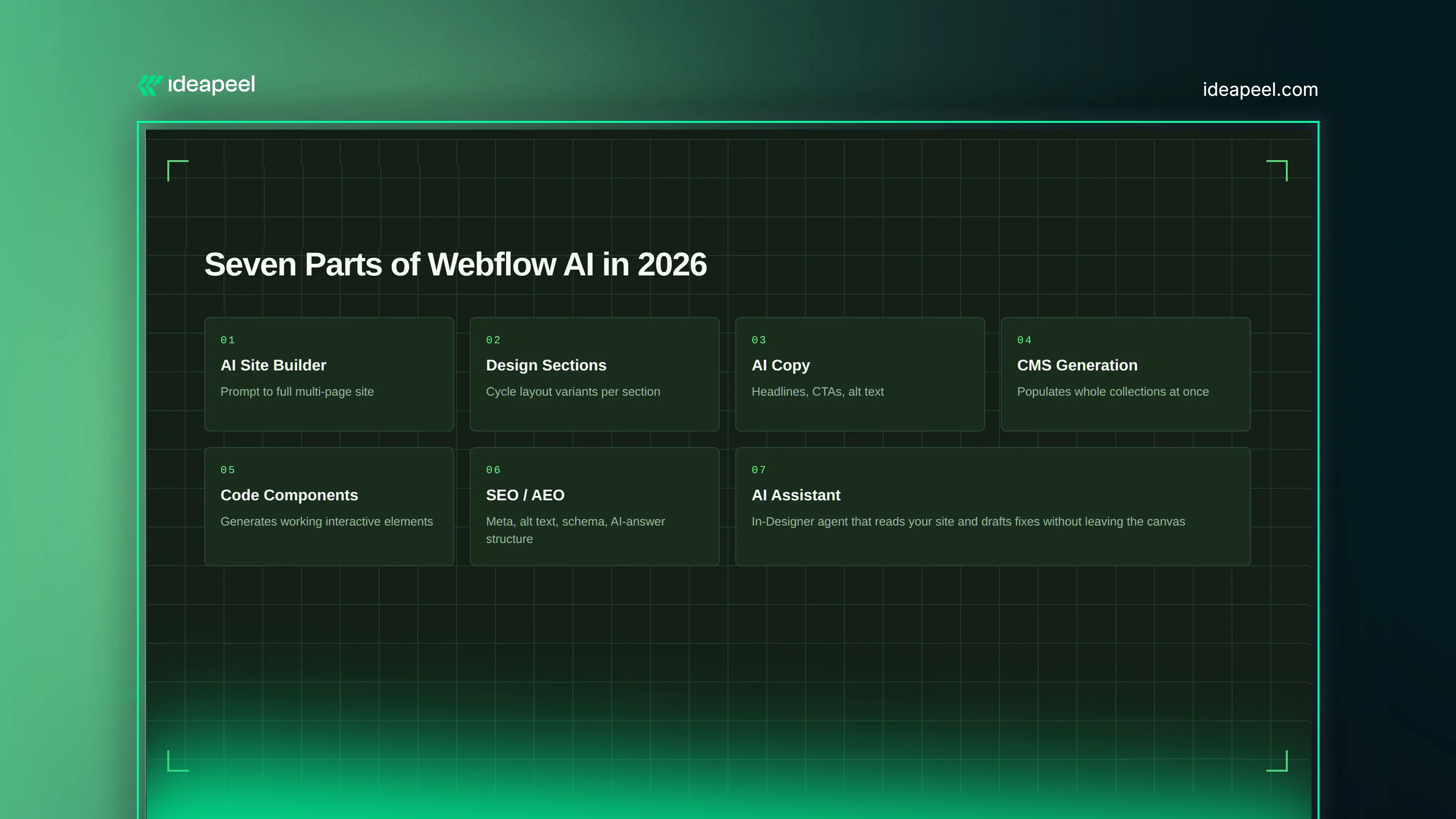Select the AI Site Builder card title

tap(273, 365)
